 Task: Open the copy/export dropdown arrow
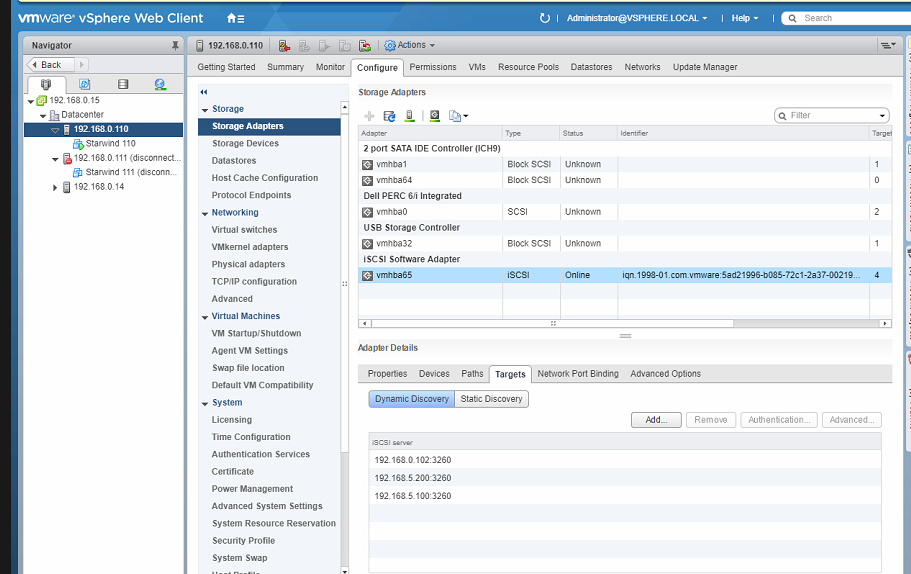465,116
